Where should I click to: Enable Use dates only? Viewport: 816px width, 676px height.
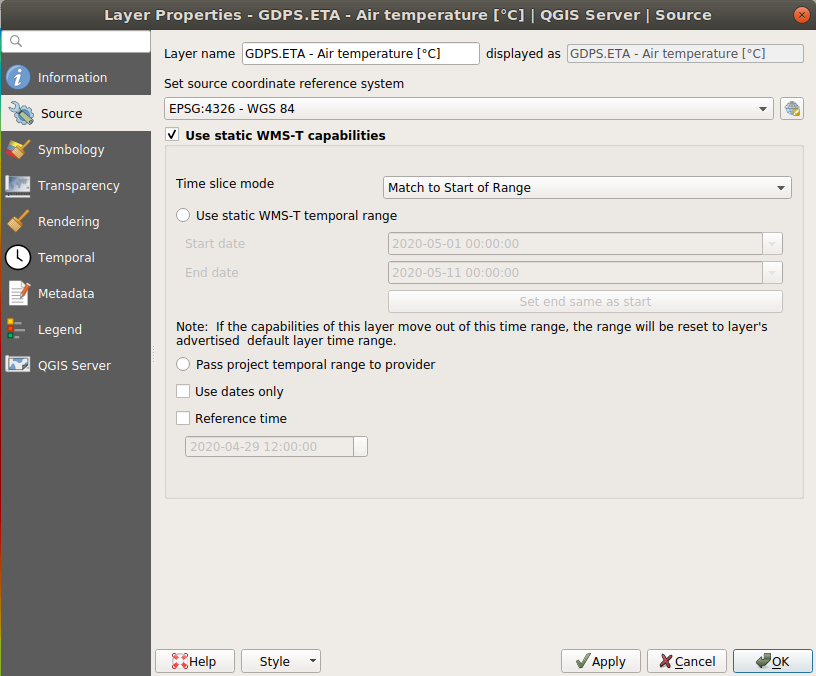point(182,391)
